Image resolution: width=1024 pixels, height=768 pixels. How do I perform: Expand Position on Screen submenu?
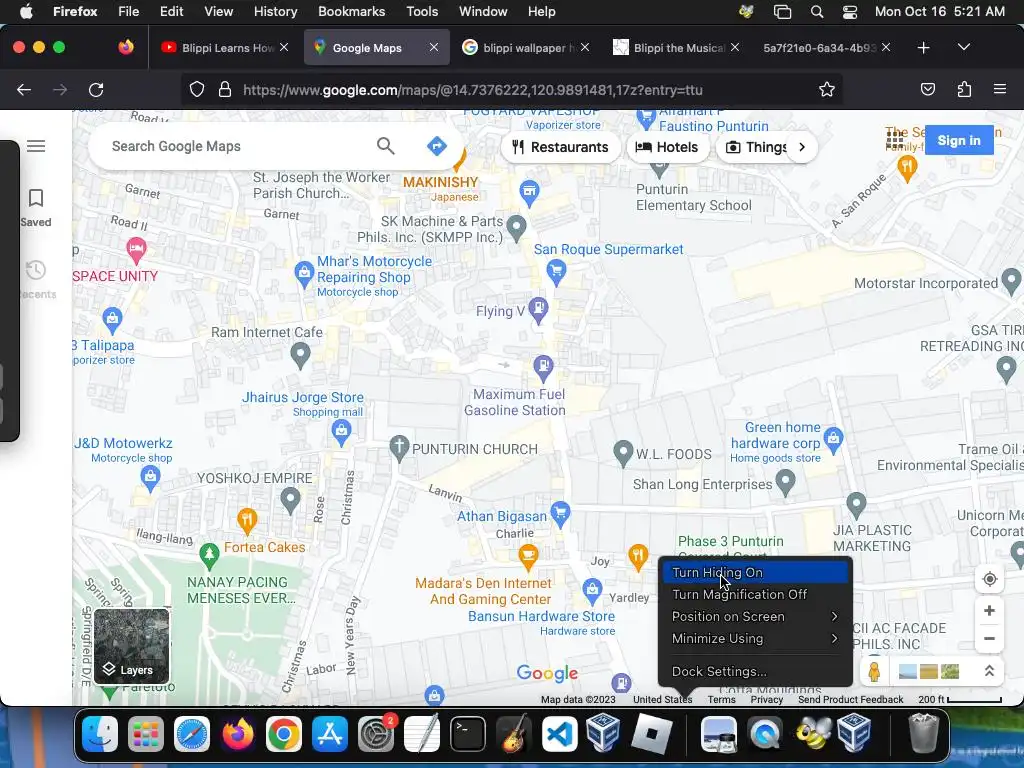756,616
